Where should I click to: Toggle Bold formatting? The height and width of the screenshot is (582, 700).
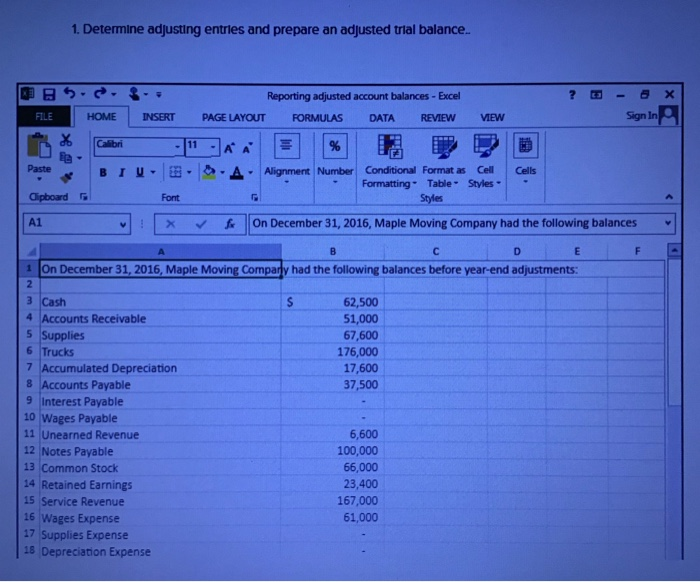coord(103,172)
